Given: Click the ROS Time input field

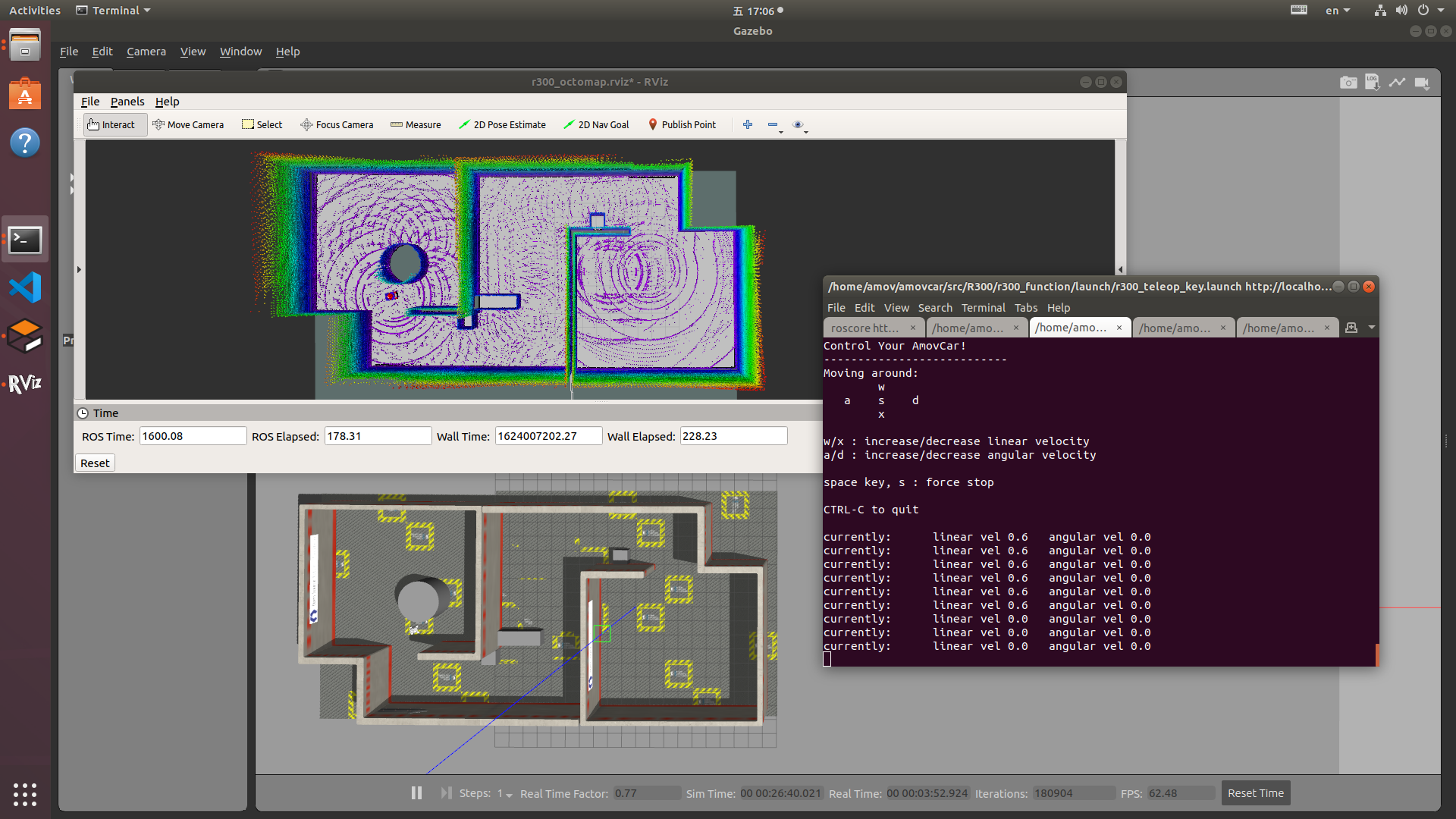Looking at the screenshot, I should pos(193,436).
